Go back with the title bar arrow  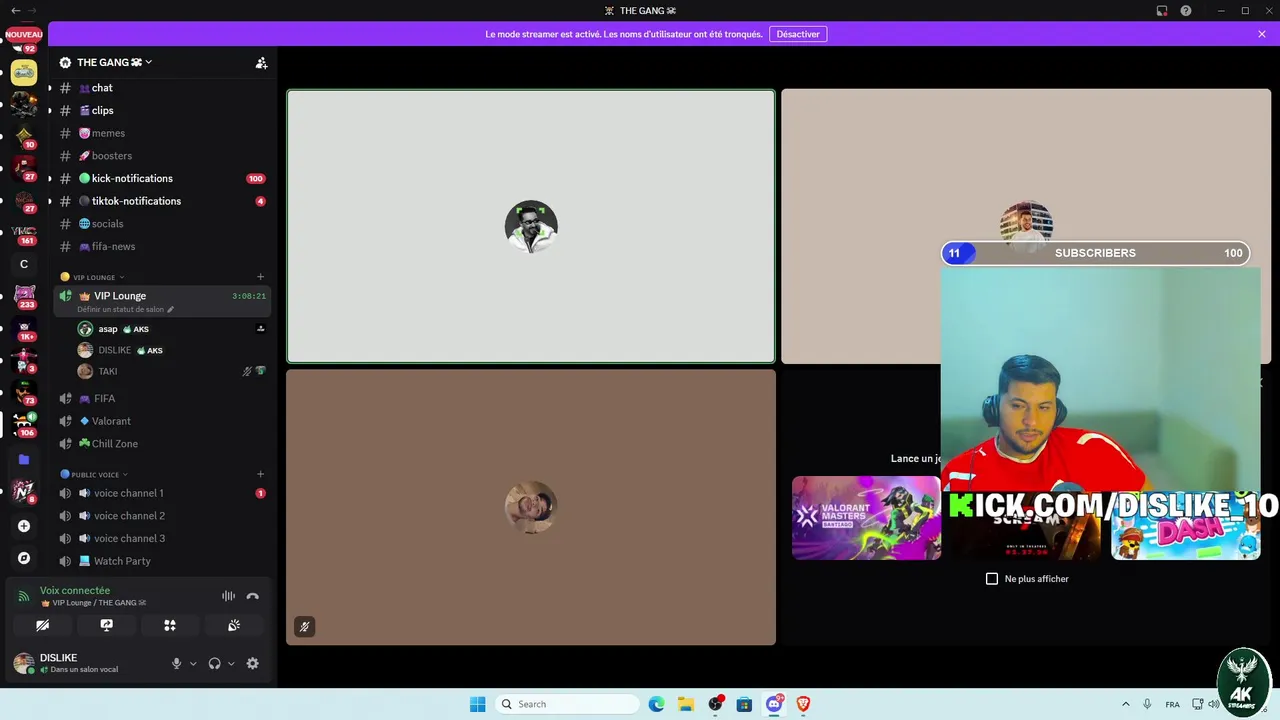coord(15,10)
